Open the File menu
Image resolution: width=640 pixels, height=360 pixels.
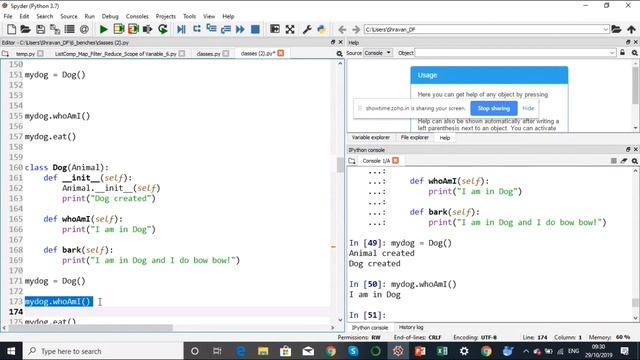8,16
